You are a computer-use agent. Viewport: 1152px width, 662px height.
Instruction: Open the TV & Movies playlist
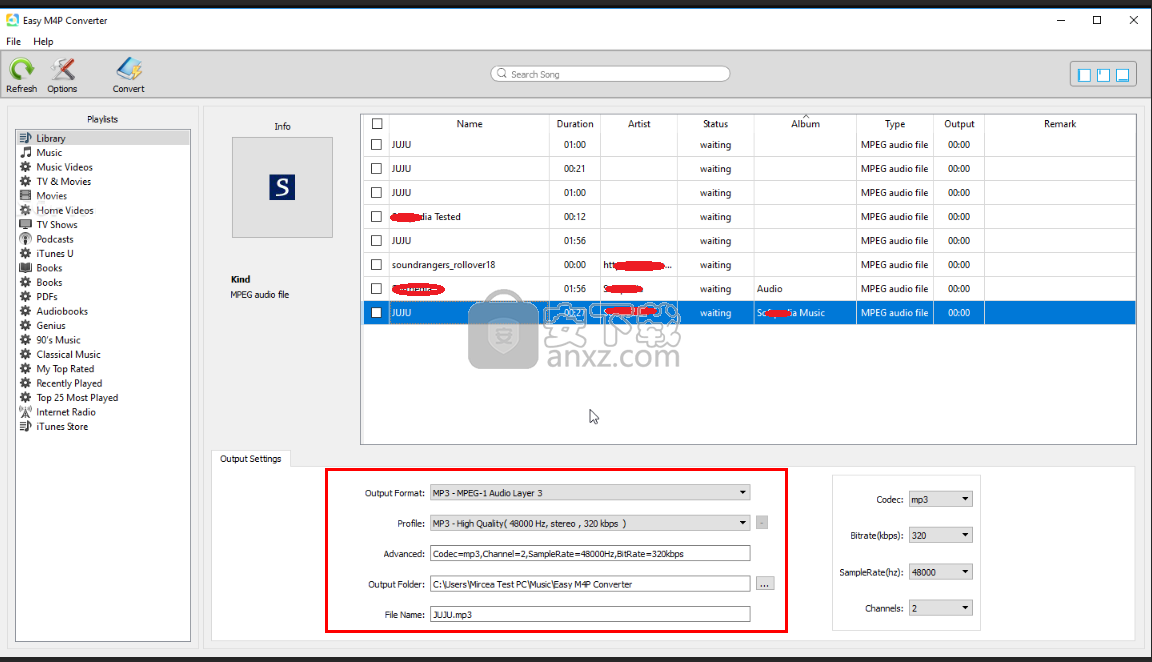[x=63, y=181]
